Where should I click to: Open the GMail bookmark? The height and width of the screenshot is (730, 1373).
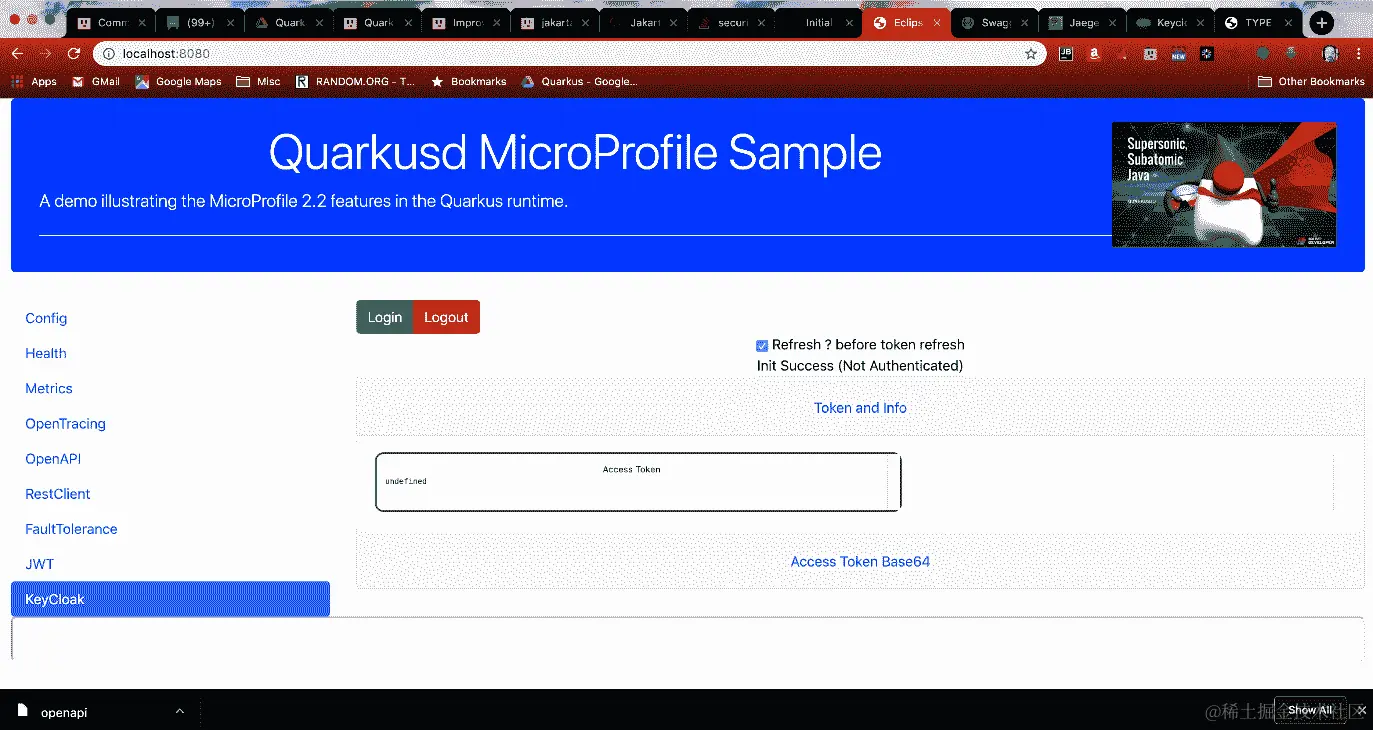(x=96, y=81)
